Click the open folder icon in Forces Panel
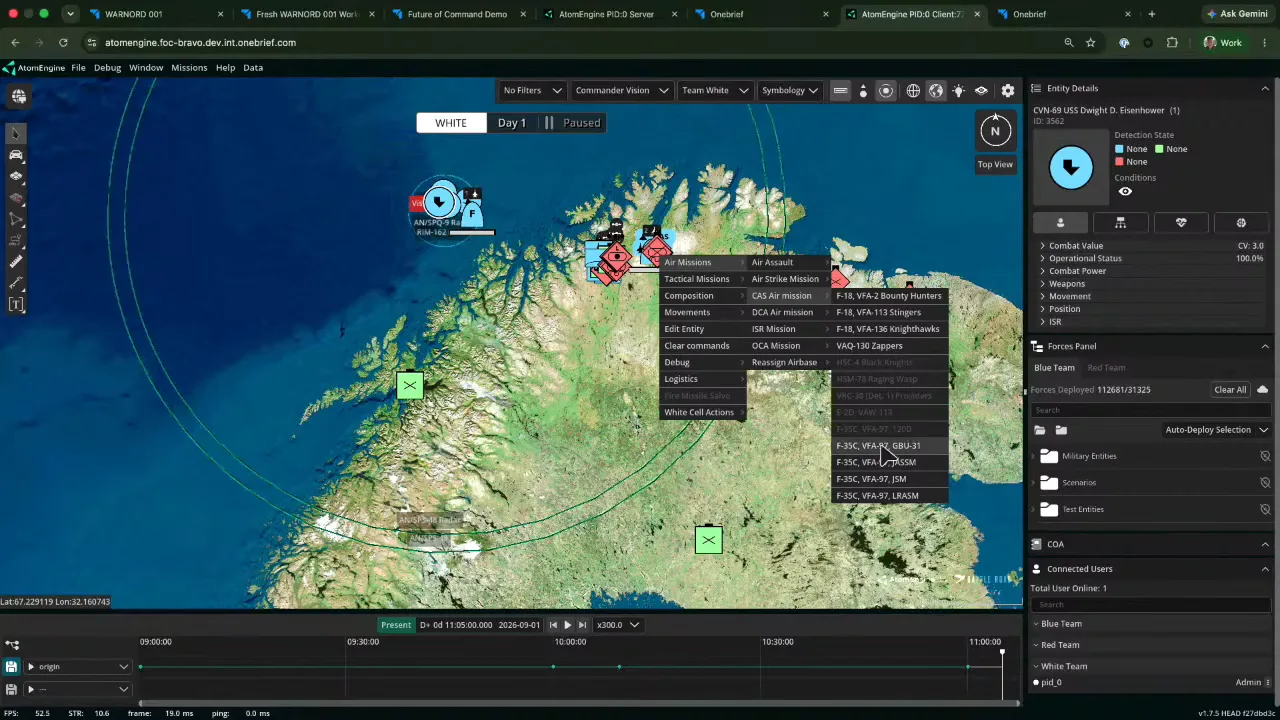The height and width of the screenshot is (720, 1280). coord(1040,430)
